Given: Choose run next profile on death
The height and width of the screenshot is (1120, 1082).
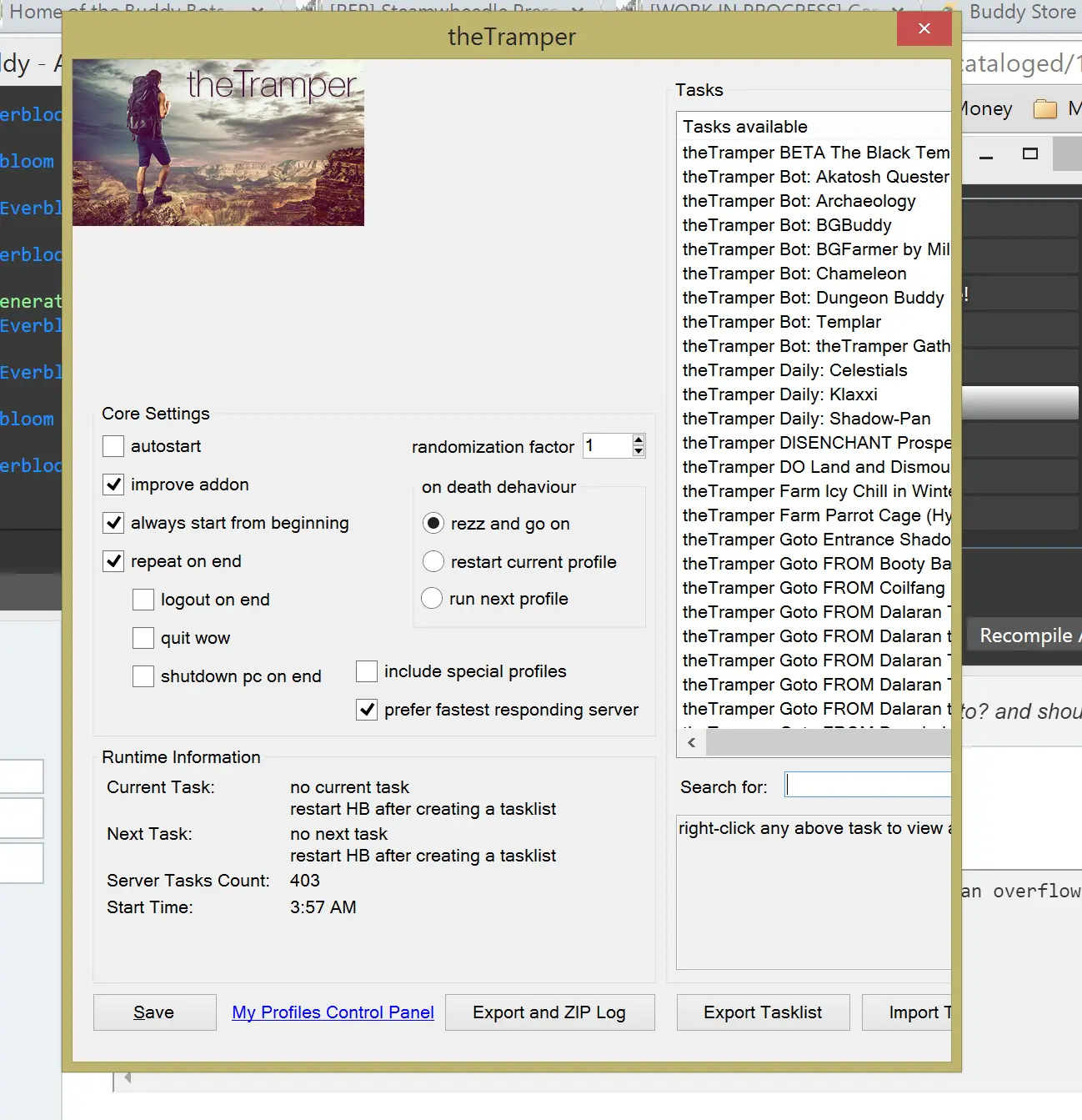Looking at the screenshot, I should 432,599.
